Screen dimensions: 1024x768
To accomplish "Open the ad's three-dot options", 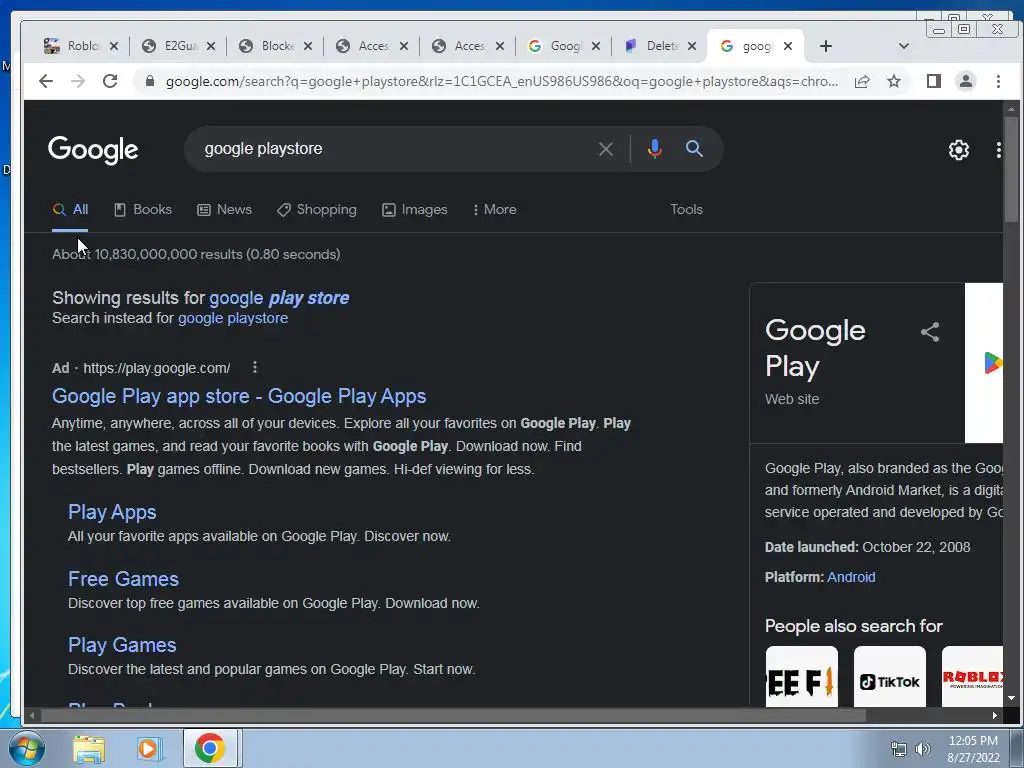I will 255,368.
